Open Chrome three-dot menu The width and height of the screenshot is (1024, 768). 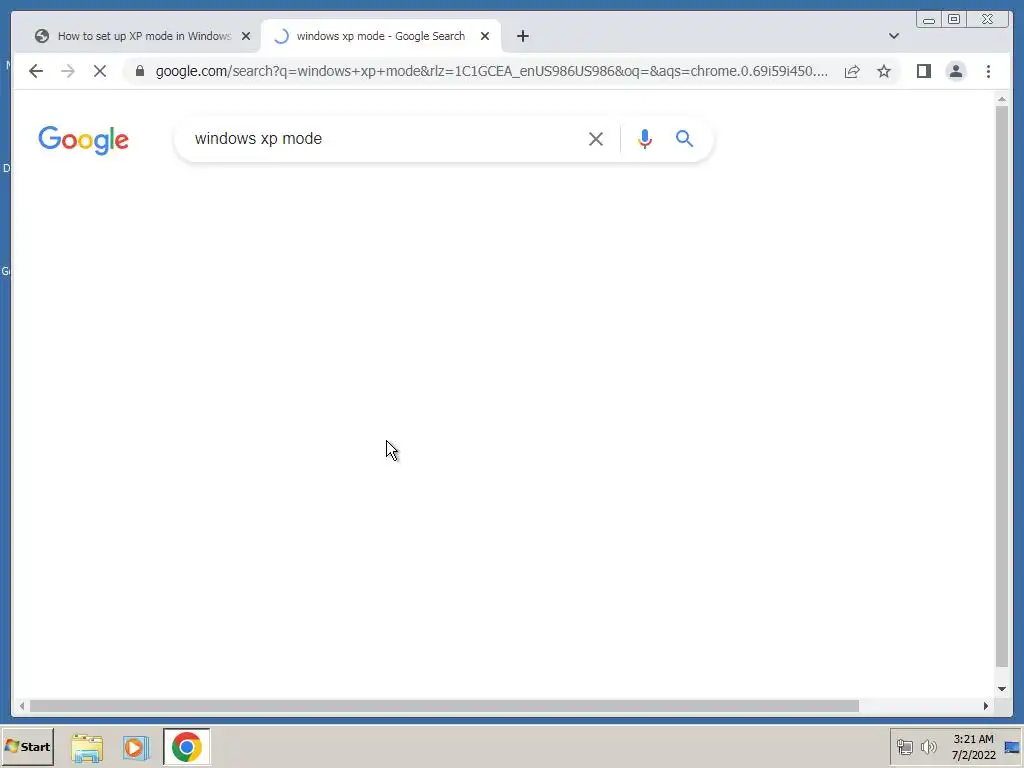[x=988, y=71]
